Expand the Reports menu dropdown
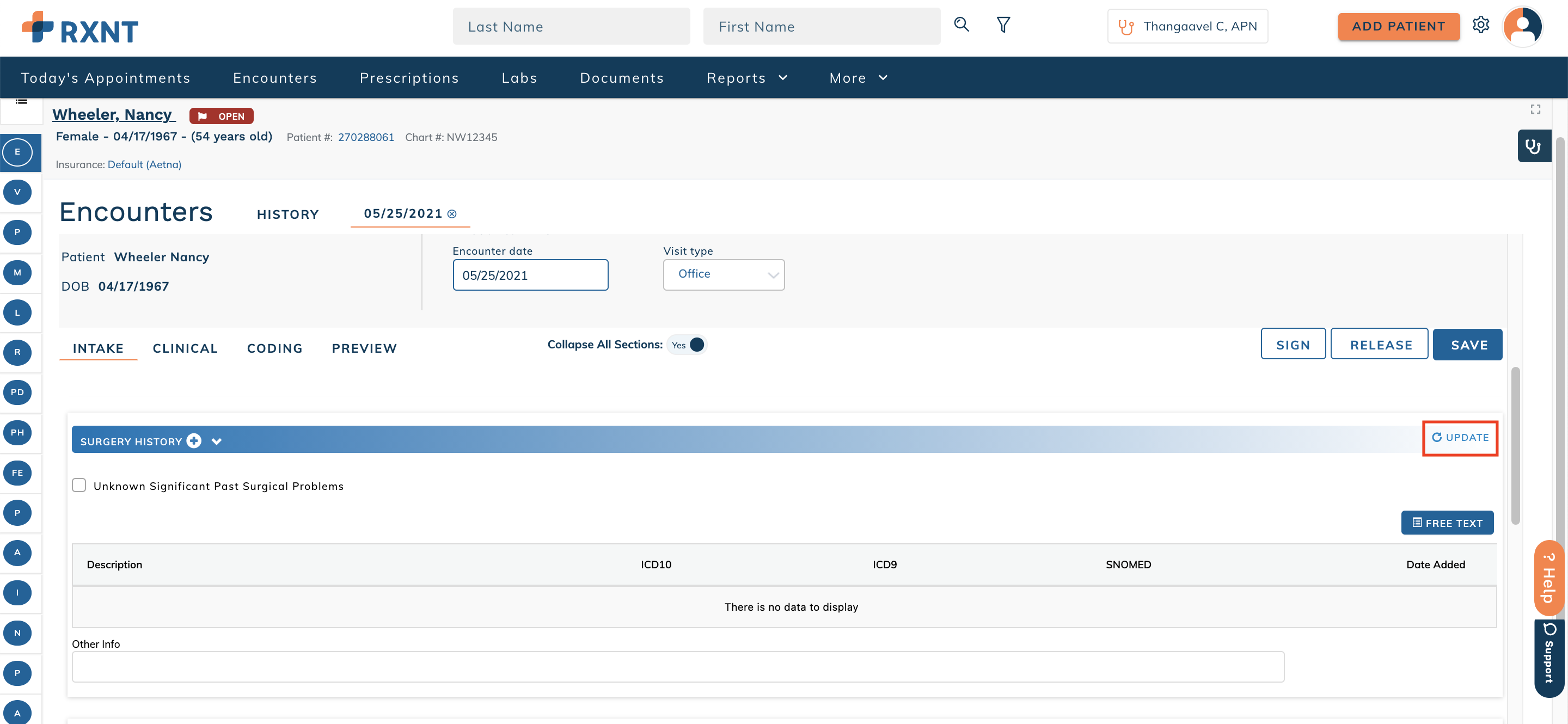This screenshot has width=1568, height=724. 747,78
